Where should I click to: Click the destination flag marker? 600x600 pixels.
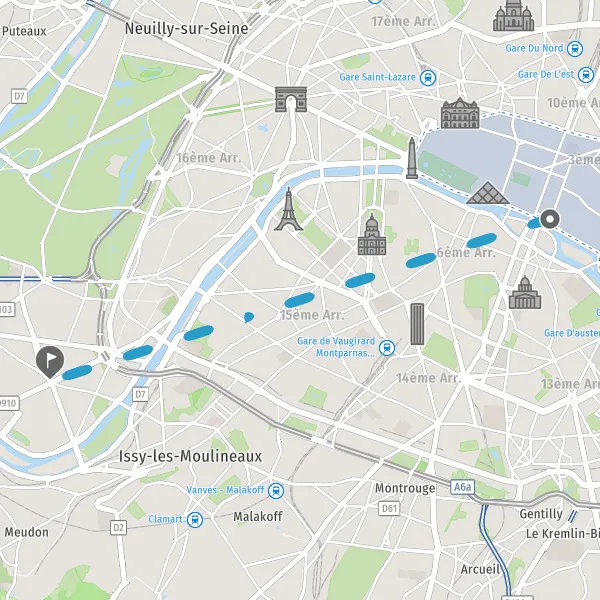point(50,362)
